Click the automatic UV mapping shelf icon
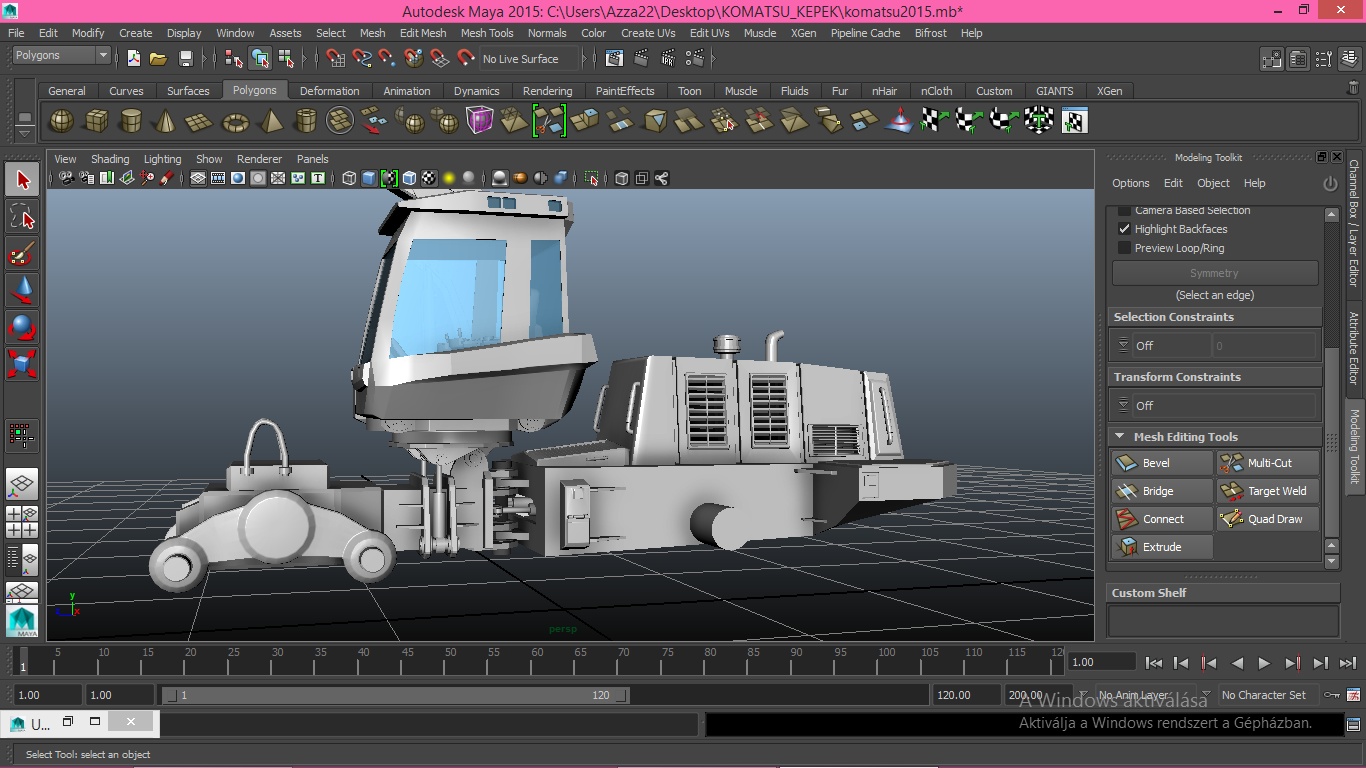 point(1039,121)
